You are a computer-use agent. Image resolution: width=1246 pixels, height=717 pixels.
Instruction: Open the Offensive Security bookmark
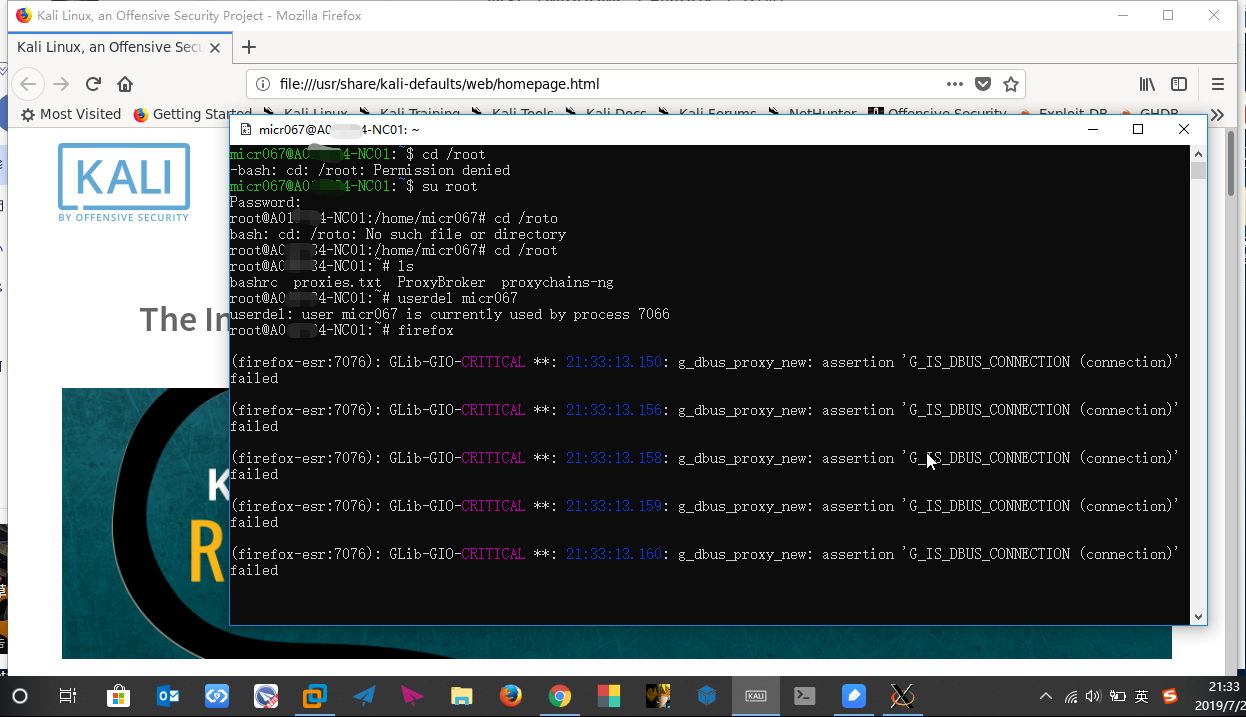click(937, 114)
